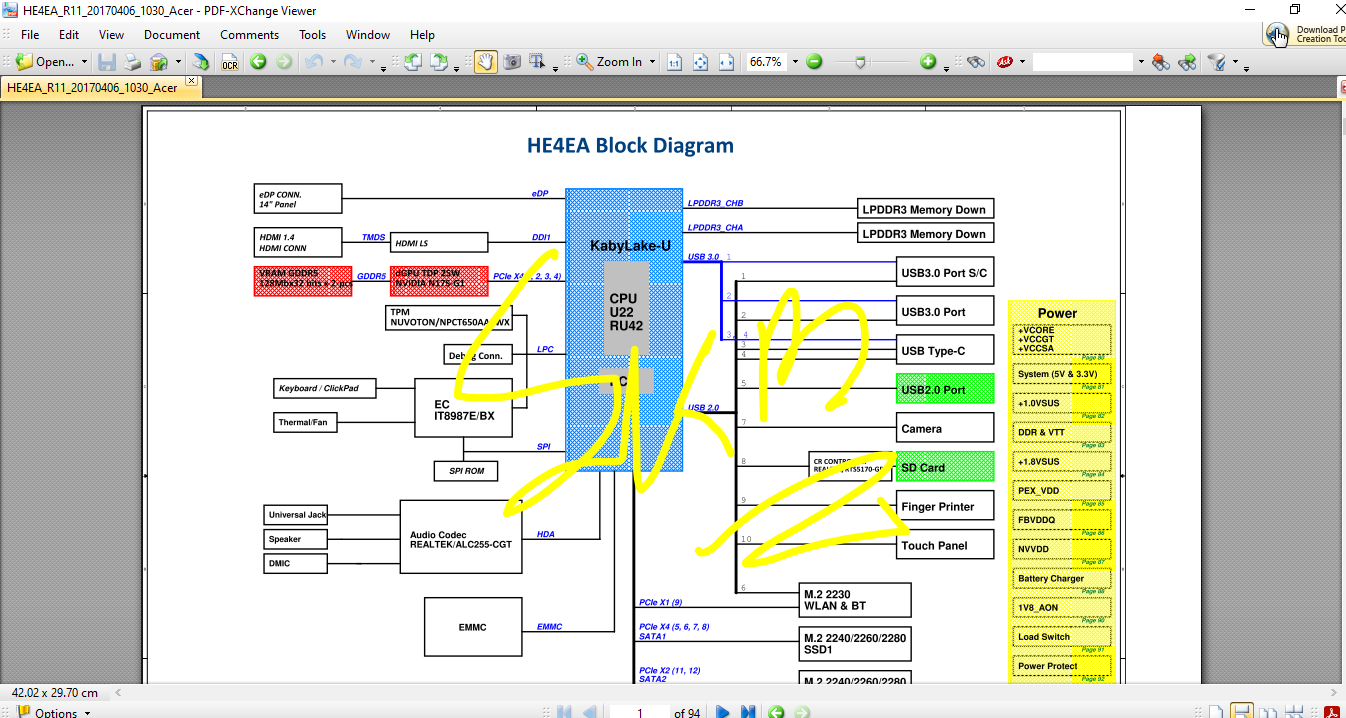Open the Undo history dropdown arrow

(x=332, y=62)
